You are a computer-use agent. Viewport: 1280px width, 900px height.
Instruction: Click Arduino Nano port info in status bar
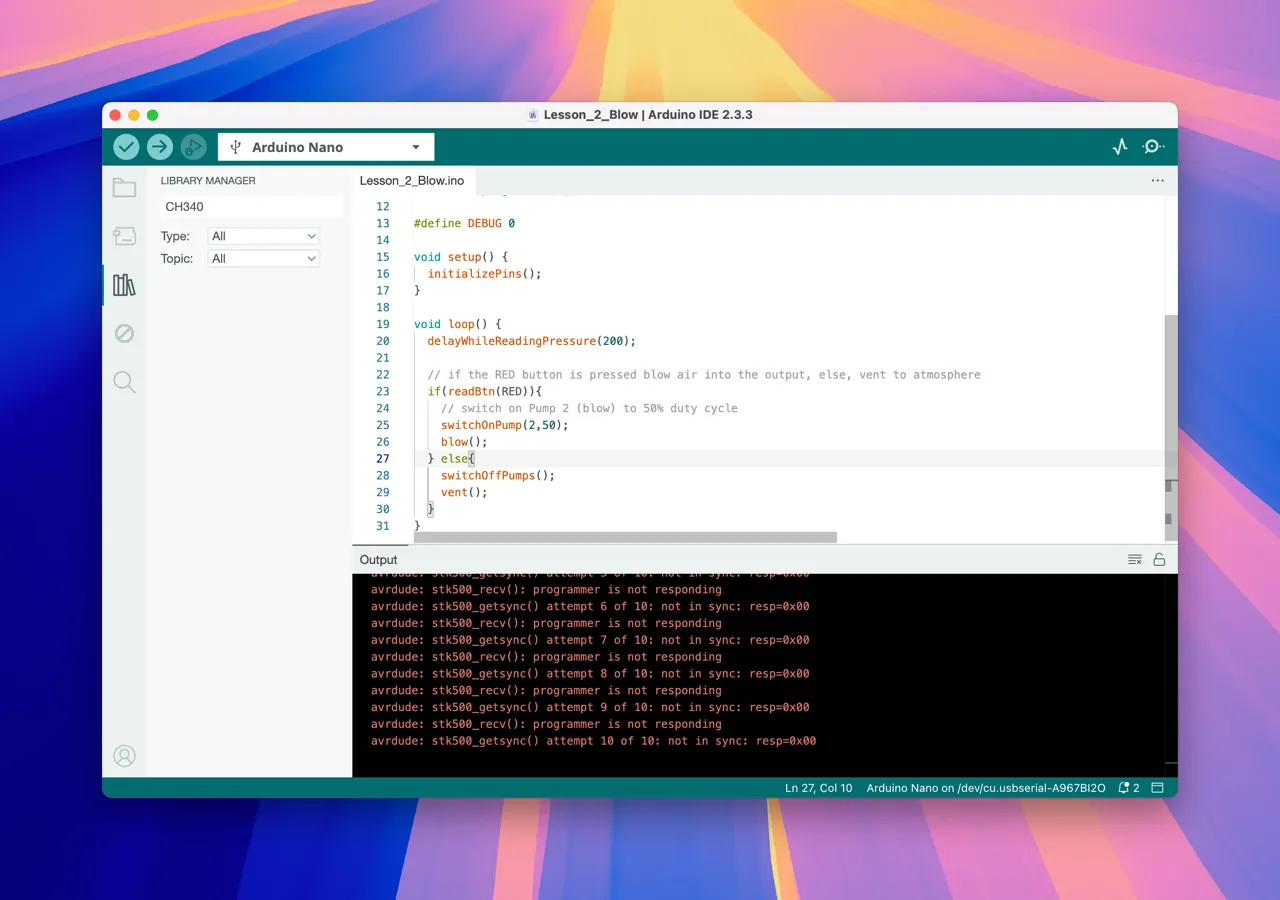click(x=986, y=788)
